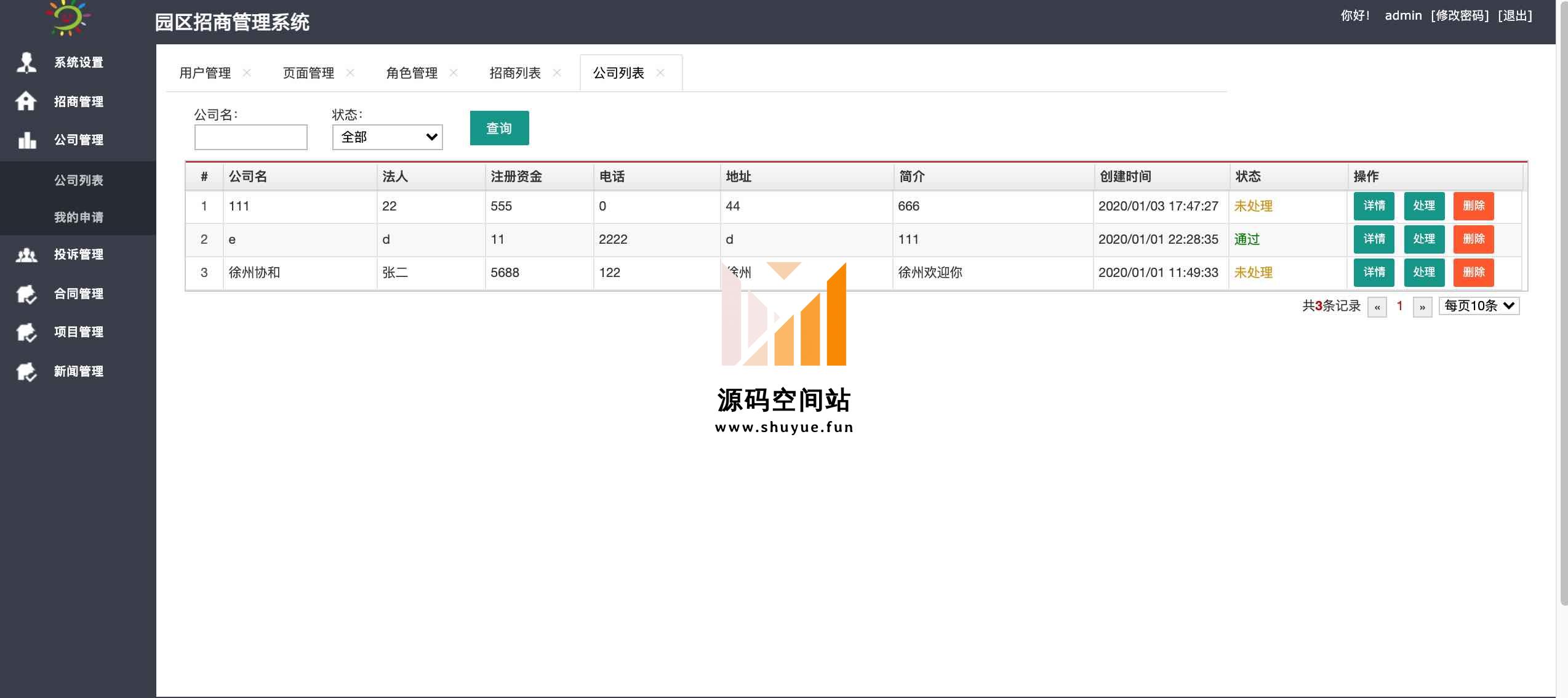Click the 查询 search button
This screenshot has height=698, width=1568.
[499, 128]
